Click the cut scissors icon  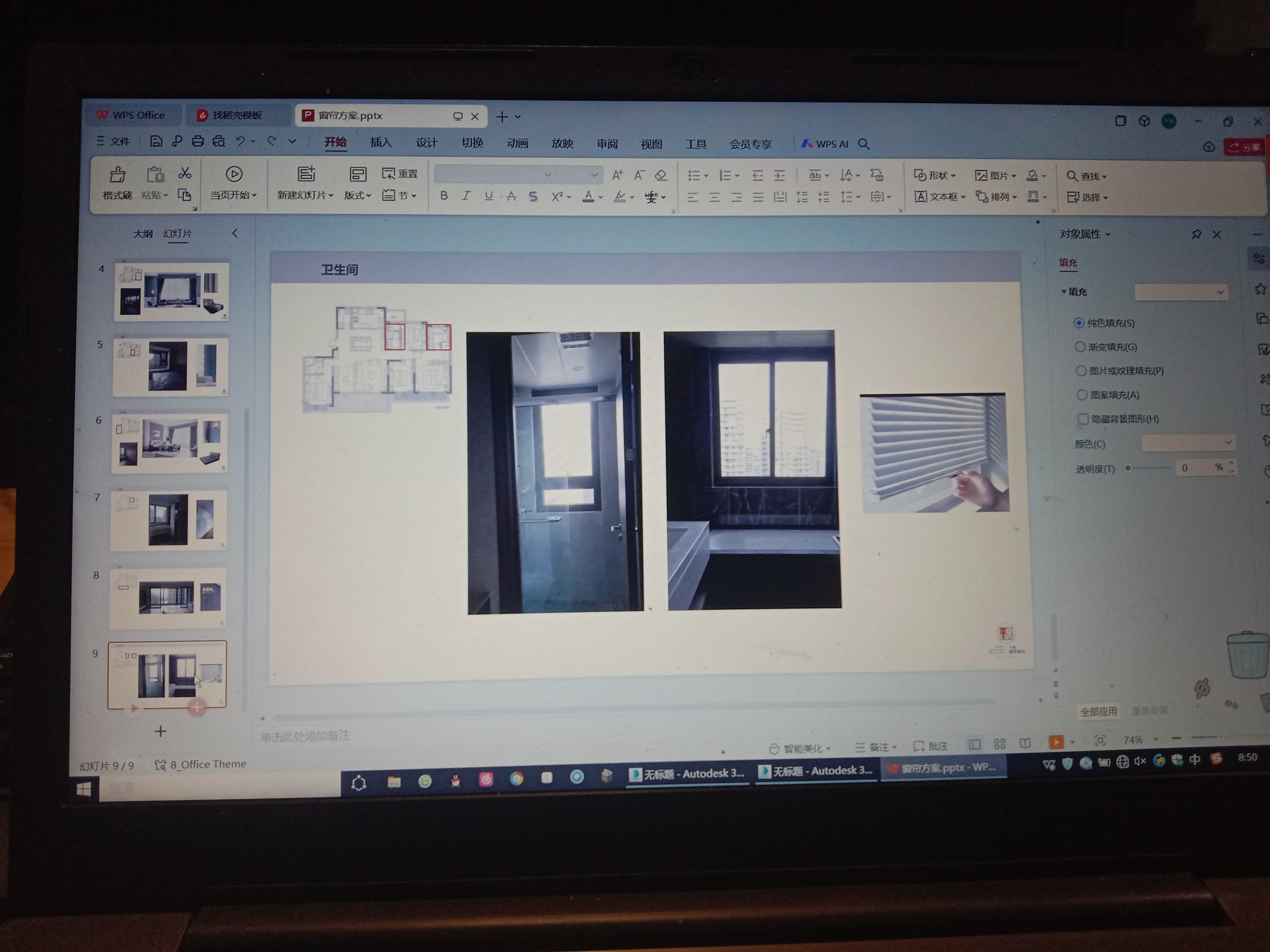185,174
